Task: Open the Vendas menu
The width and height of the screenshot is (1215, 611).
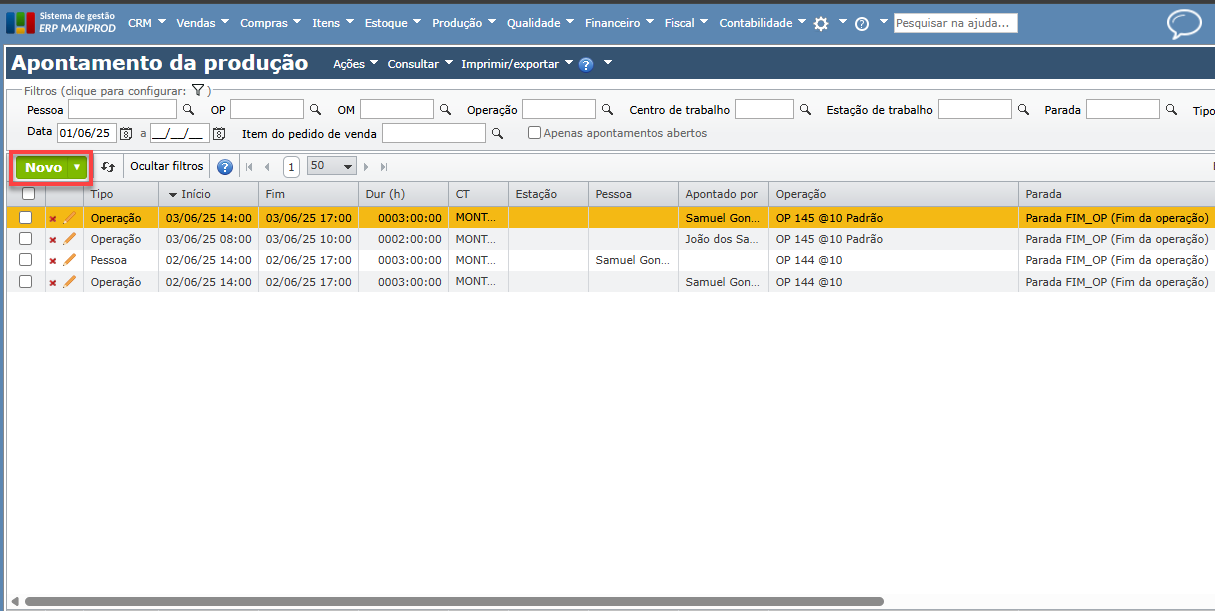Action: 202,23
